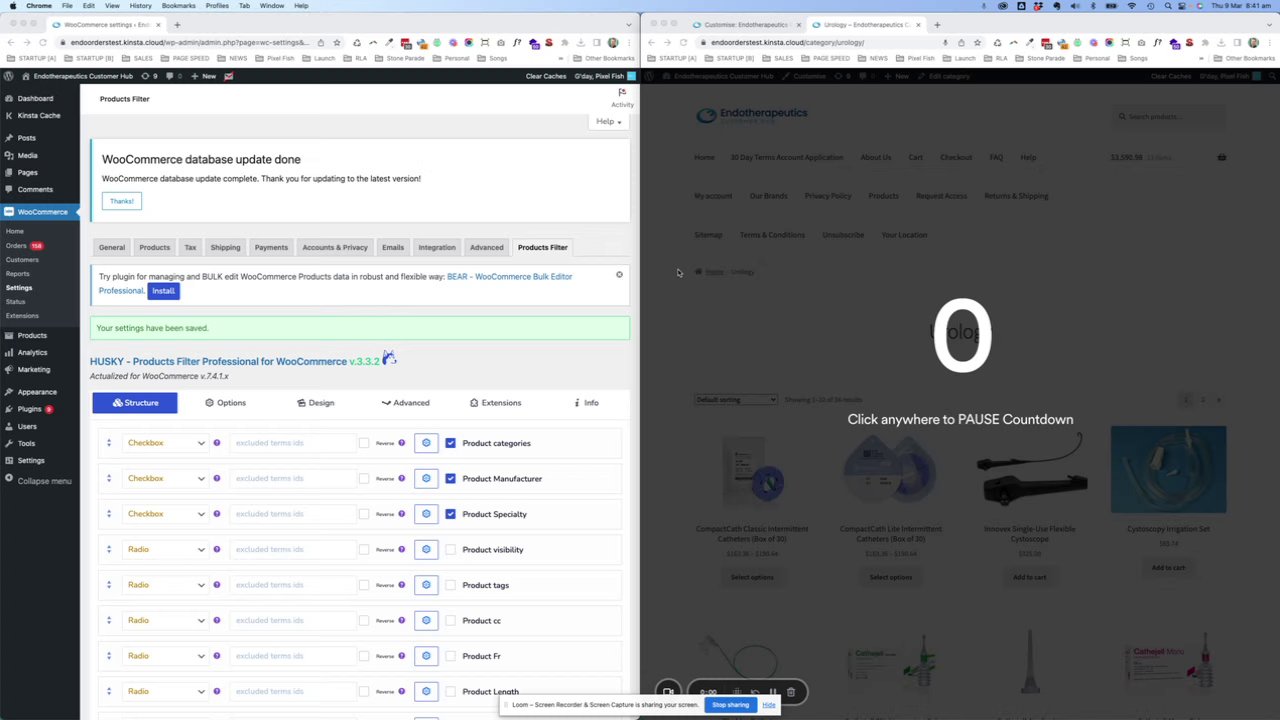This screenshot has height=720, width=1280.
Task: Click help icon beside Product Manufacturer type dropdown
Action: pyautogui.click(x=216, y=478)
